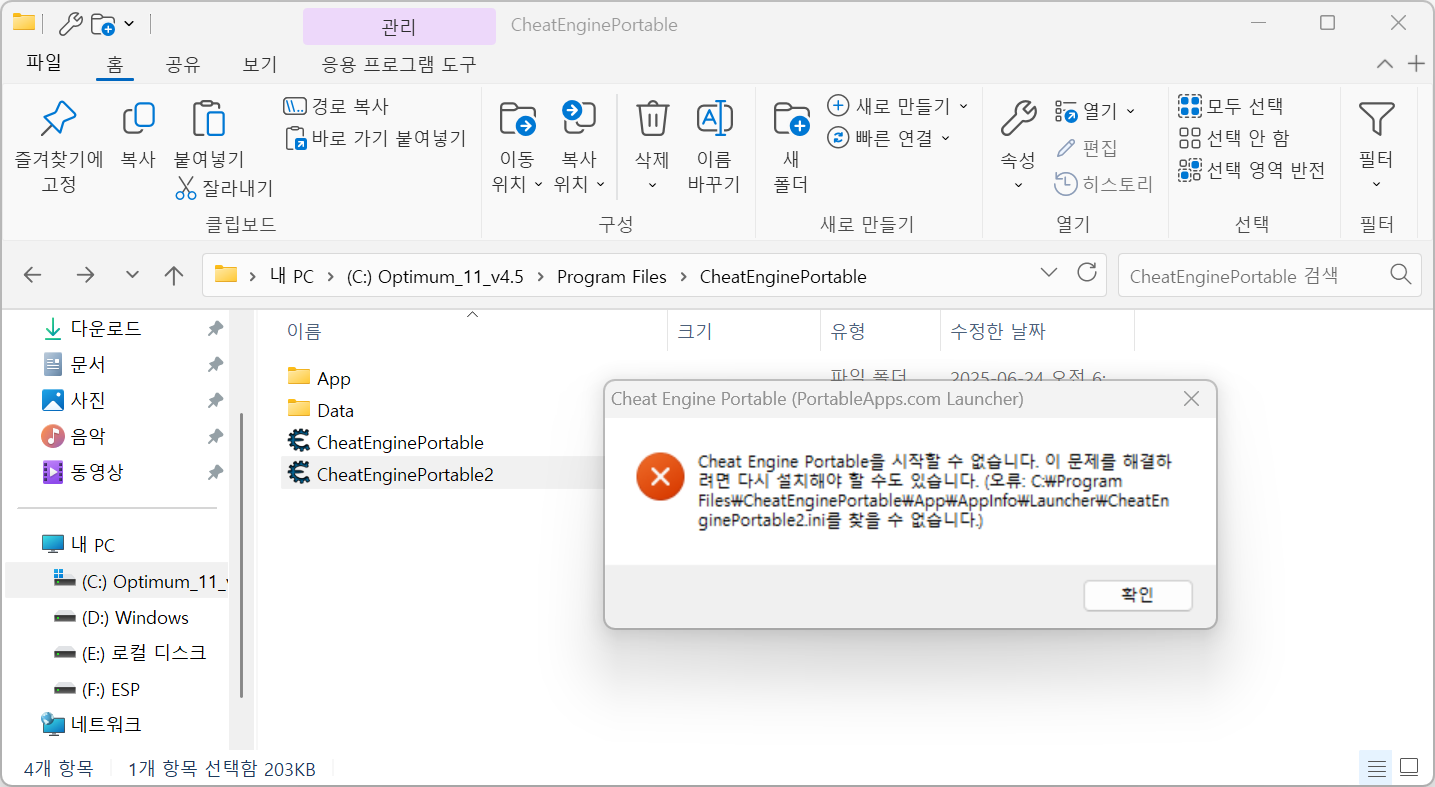Click the 편집 (Edit) pencil item

(x=1087, y=148)
